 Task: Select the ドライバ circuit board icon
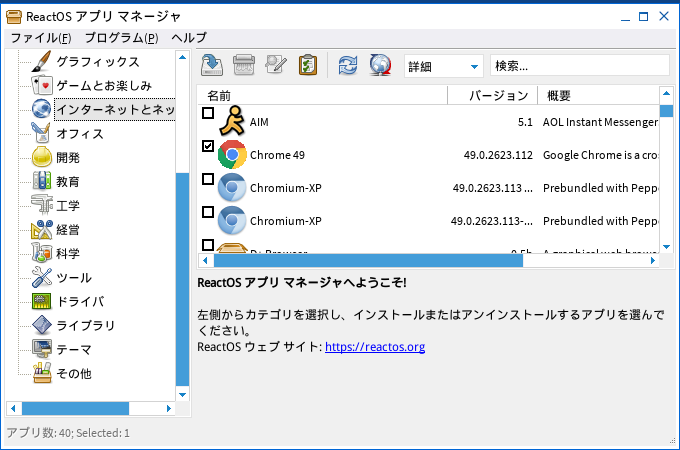[42, 301]
